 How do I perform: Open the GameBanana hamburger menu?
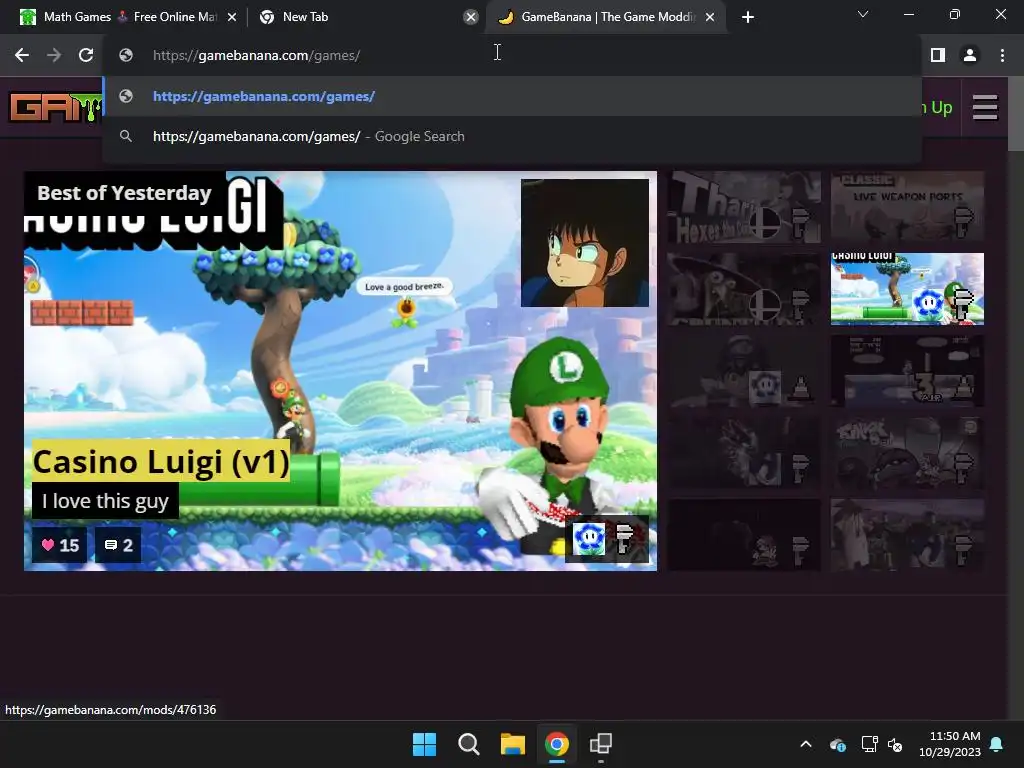point(985,107)
